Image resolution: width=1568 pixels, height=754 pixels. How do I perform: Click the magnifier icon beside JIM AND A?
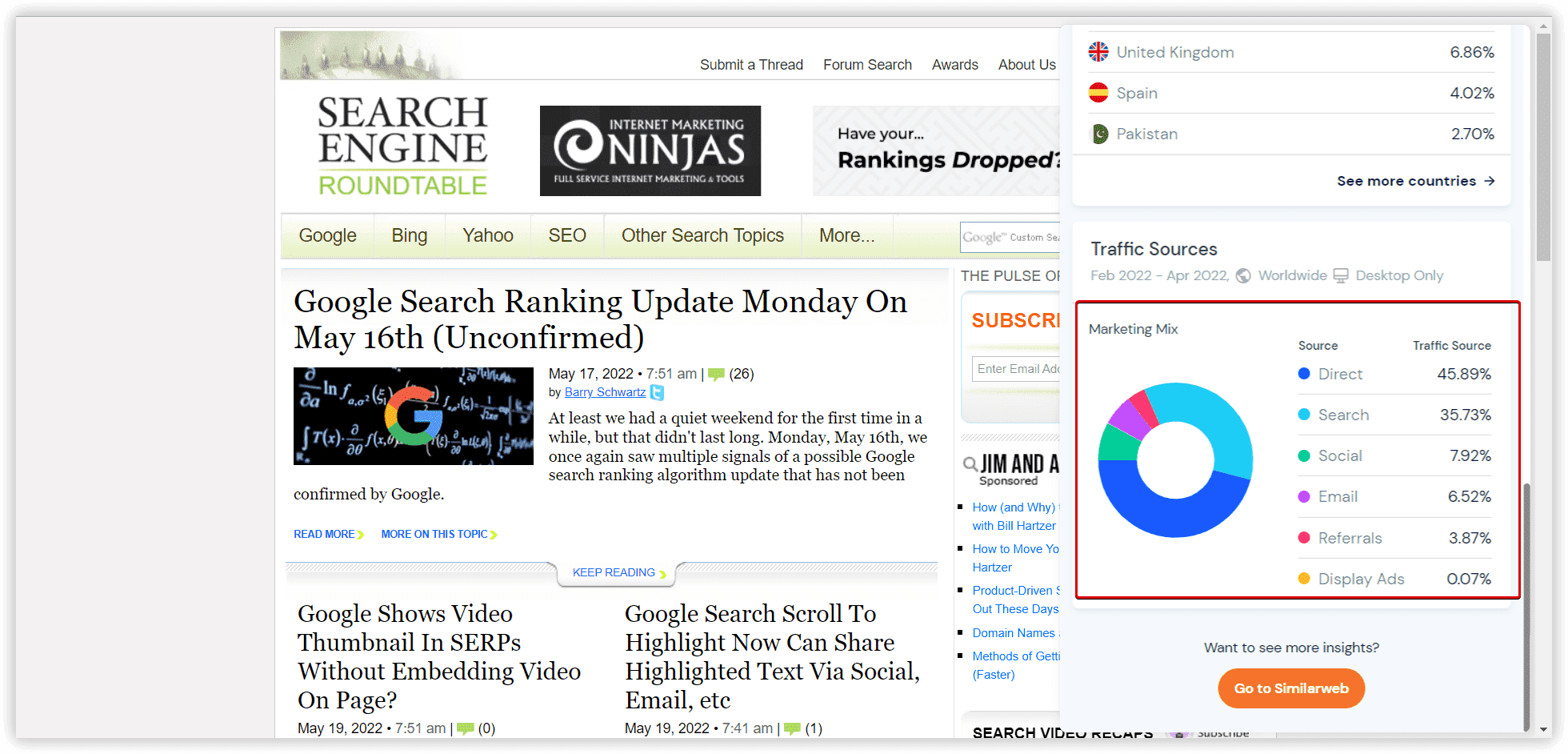(970, 463)
